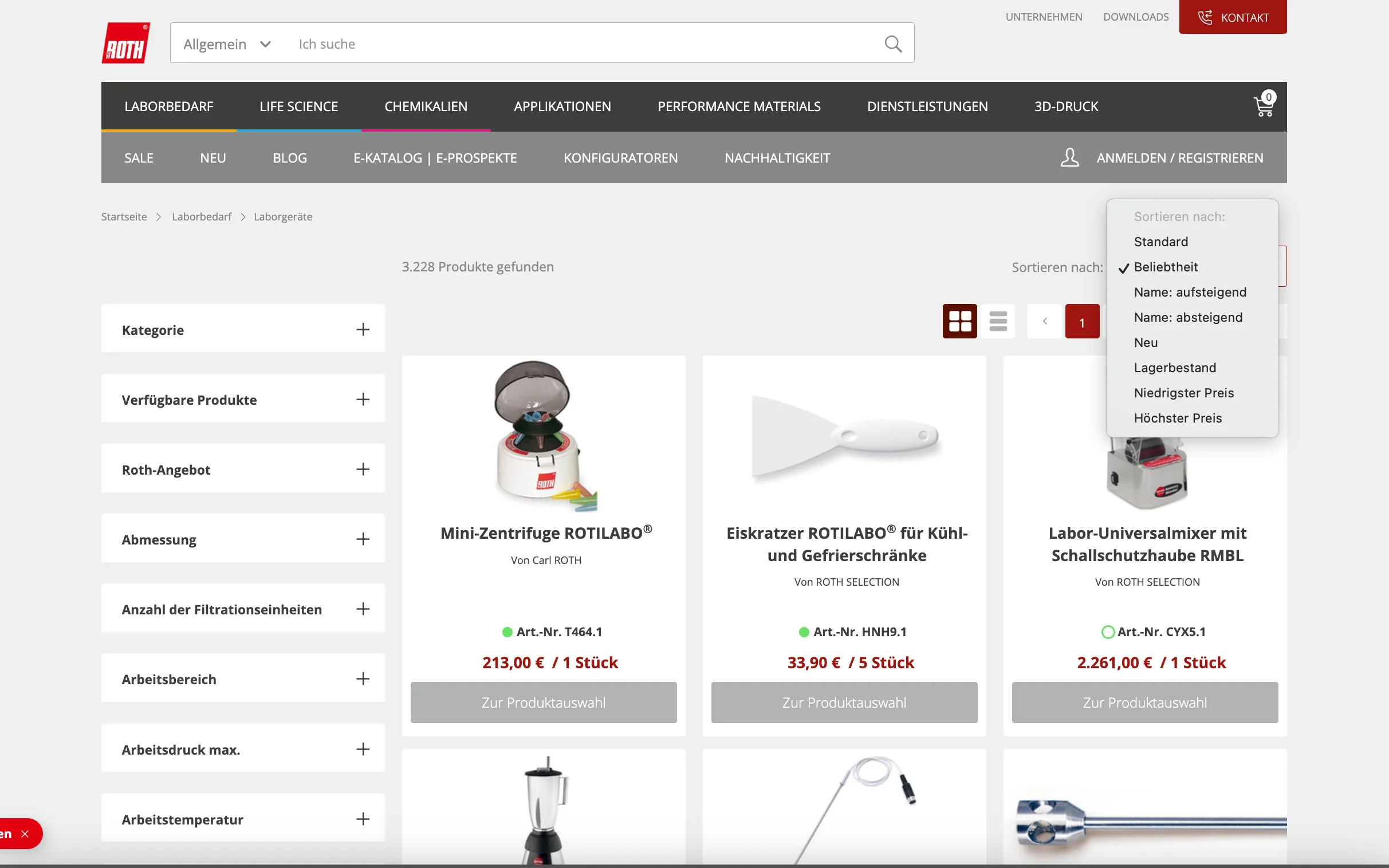Open KONFIGURATOREN link

tap(621, 158)
